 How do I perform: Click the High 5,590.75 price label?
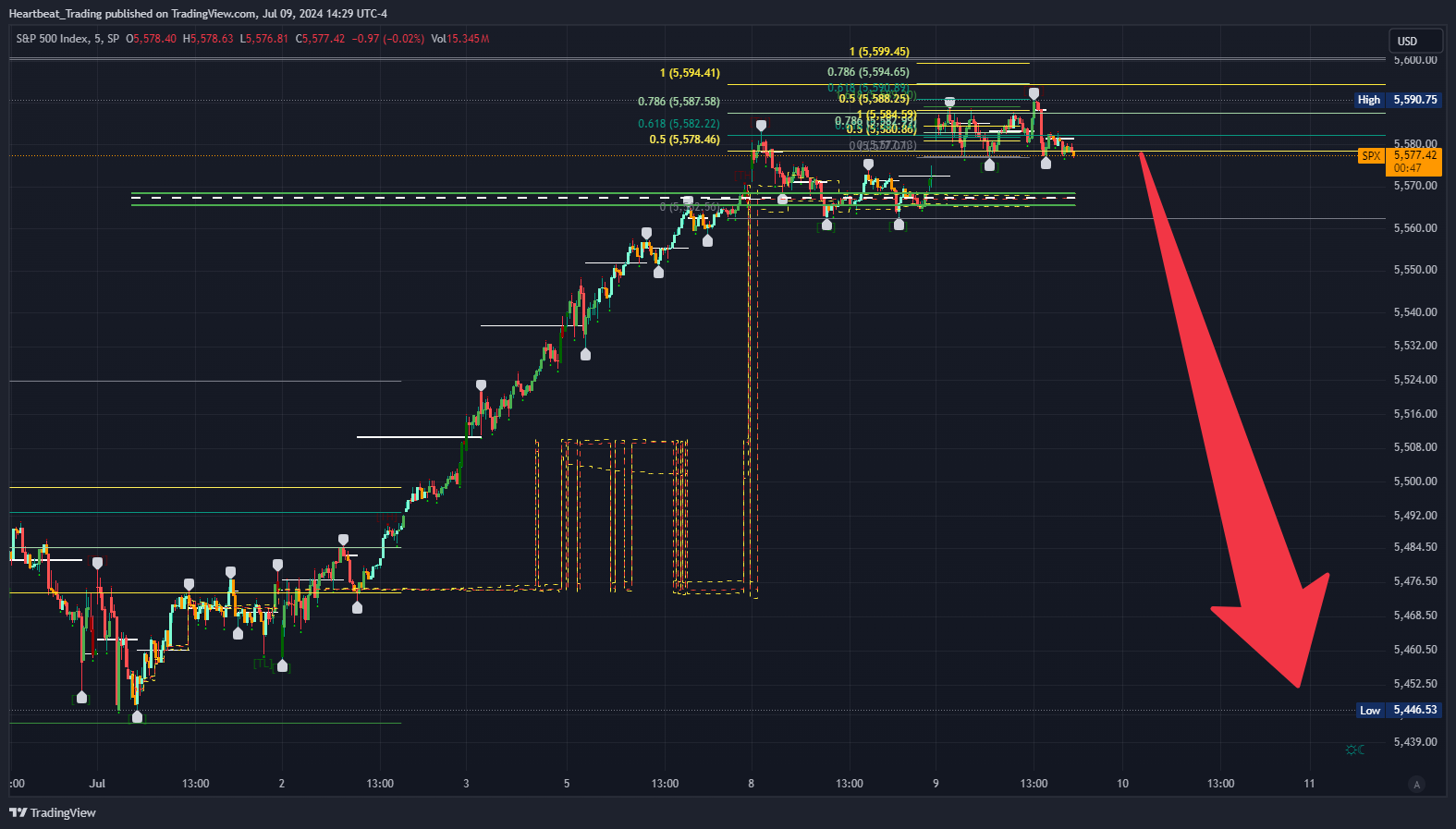(x=1397, y=100)
